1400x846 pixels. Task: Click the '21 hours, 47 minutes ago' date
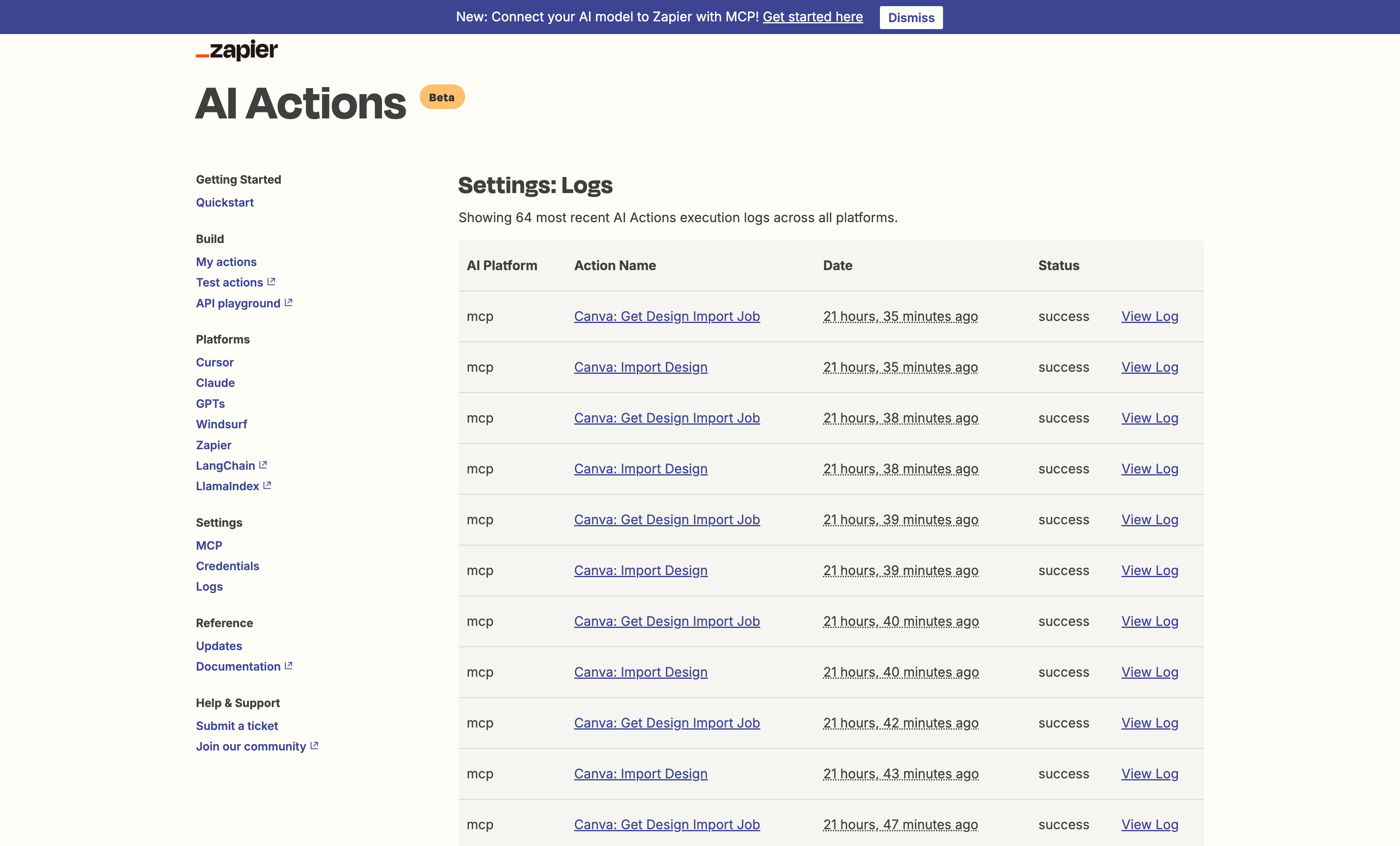pyautogui.click(x=900, y=824)
